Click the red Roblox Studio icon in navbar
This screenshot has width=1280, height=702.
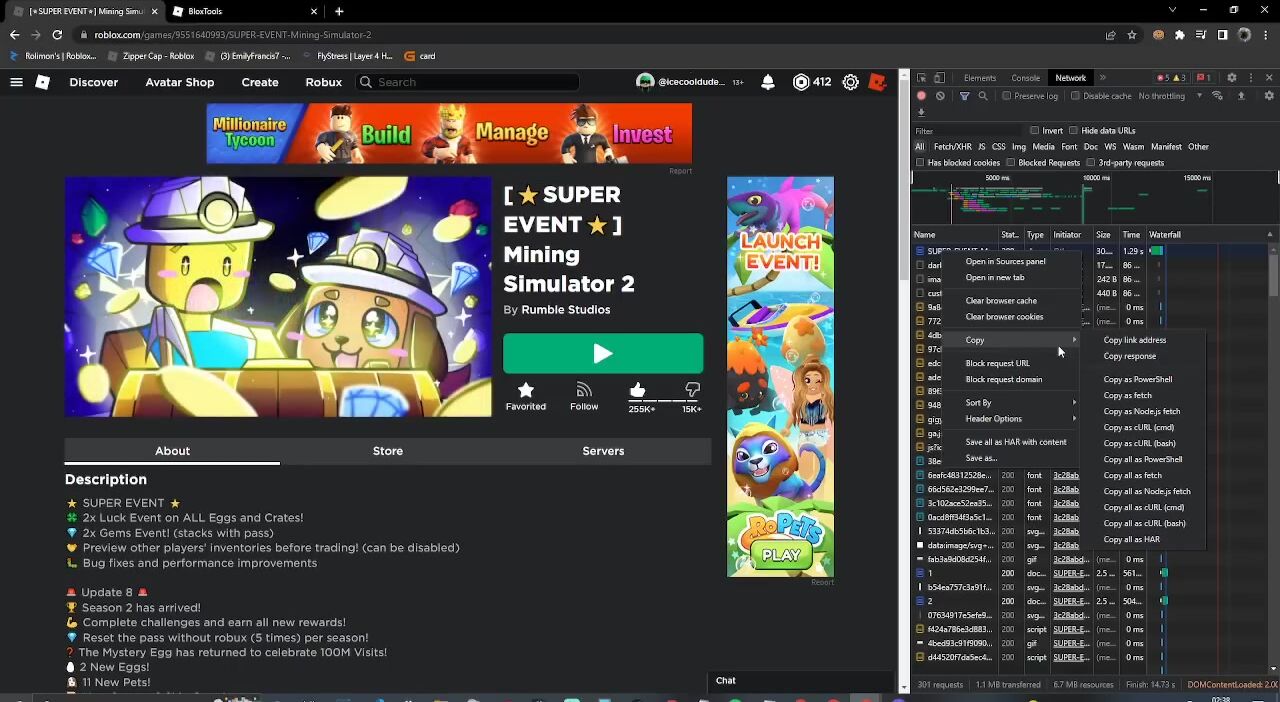pos(877,82)
